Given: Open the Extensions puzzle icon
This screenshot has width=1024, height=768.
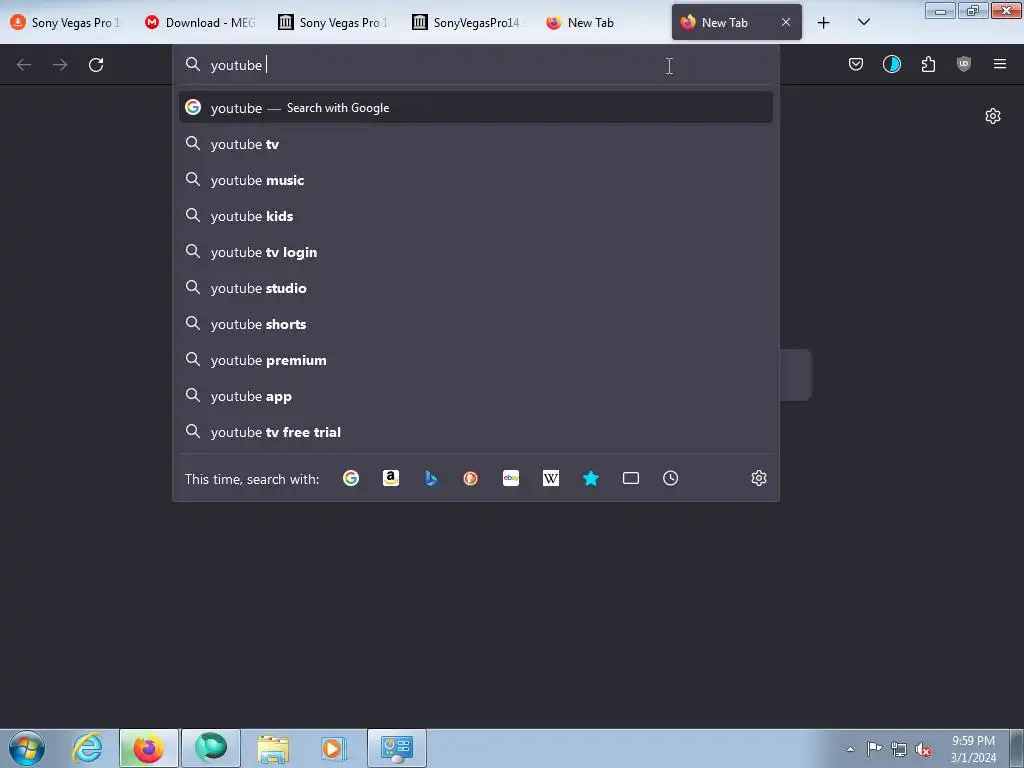Looking at the screenshot, I should click(x=928, y=64).
